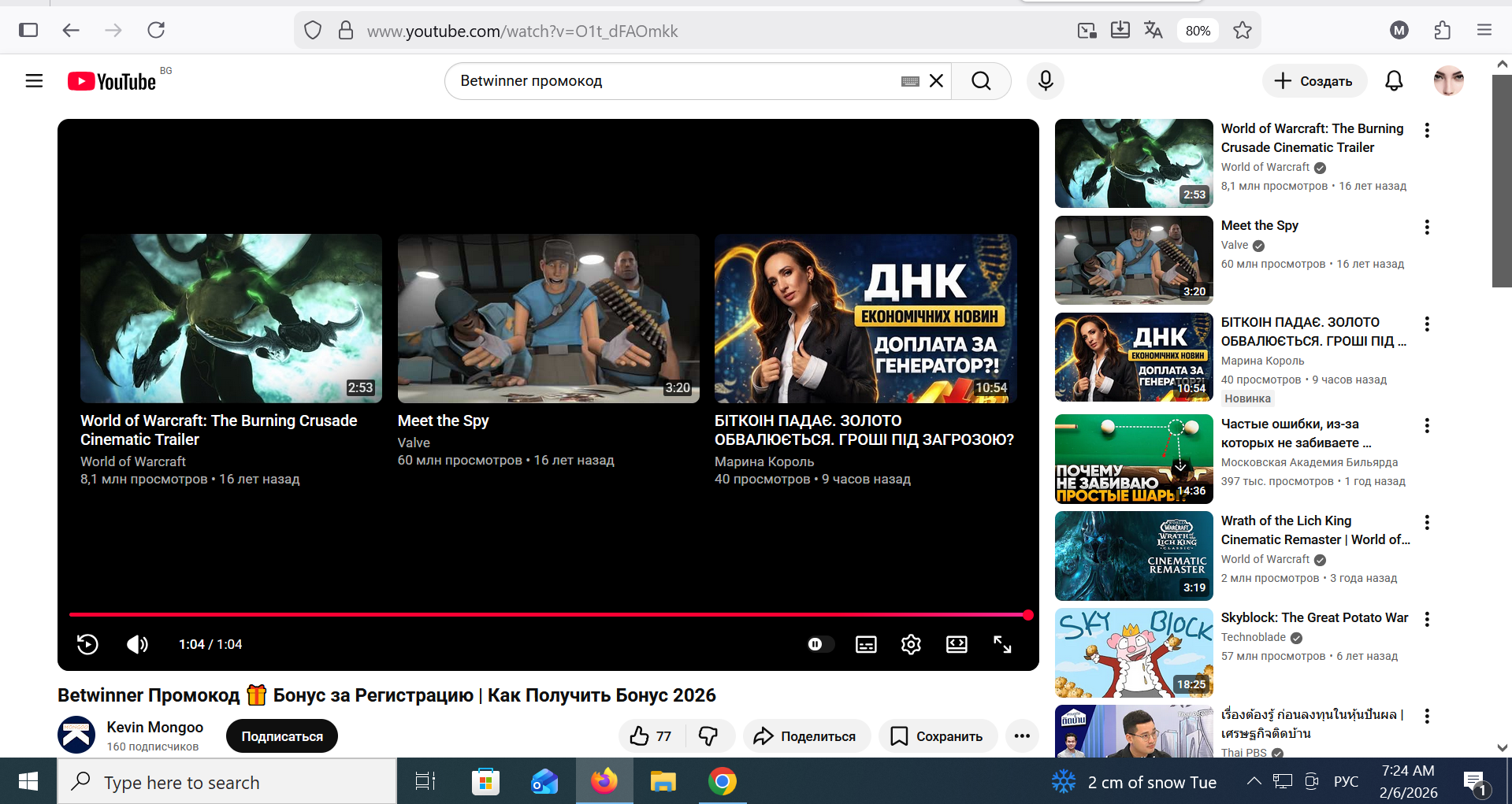Image resolution: width=1512 pixels, height=804 pixels.
Task: Open YouTube notifications bell
Action: click(1394, 81)
